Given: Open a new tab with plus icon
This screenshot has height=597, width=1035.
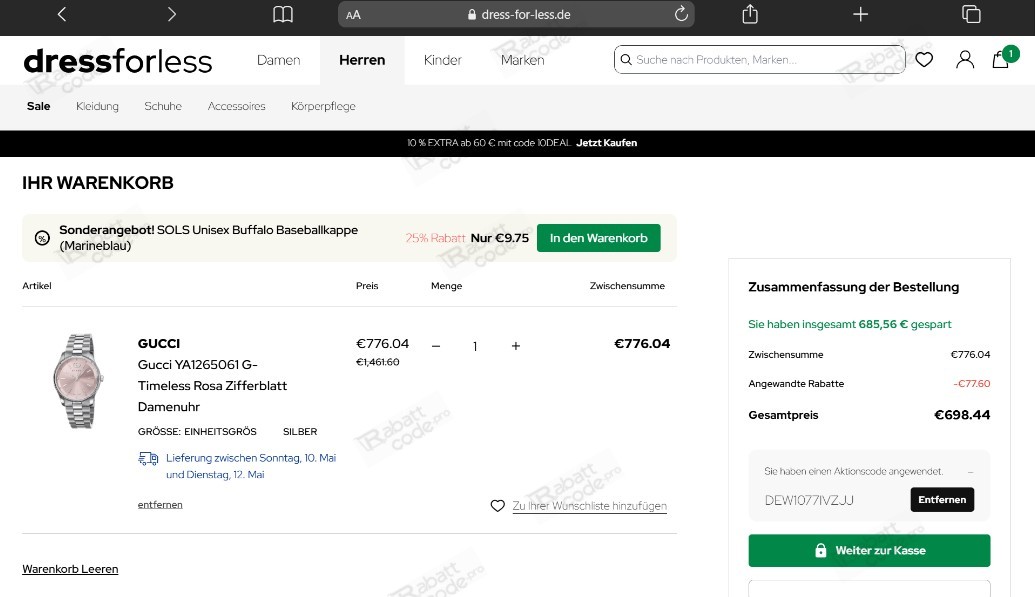Looking at the screenshot, I should (x=860, y=14).
